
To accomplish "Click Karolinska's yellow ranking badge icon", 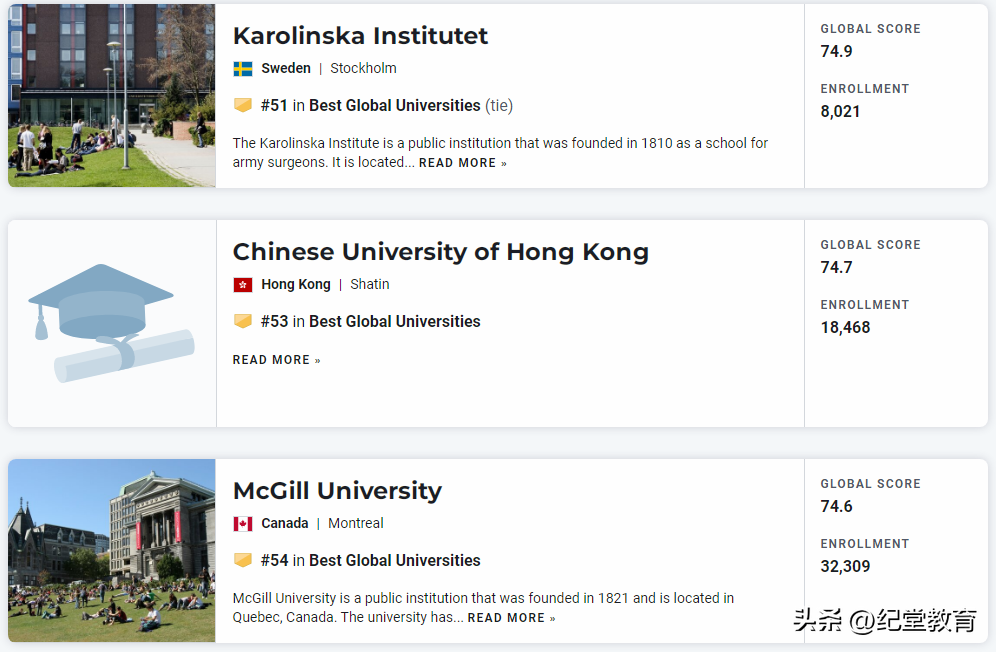I will pos(243,105).
